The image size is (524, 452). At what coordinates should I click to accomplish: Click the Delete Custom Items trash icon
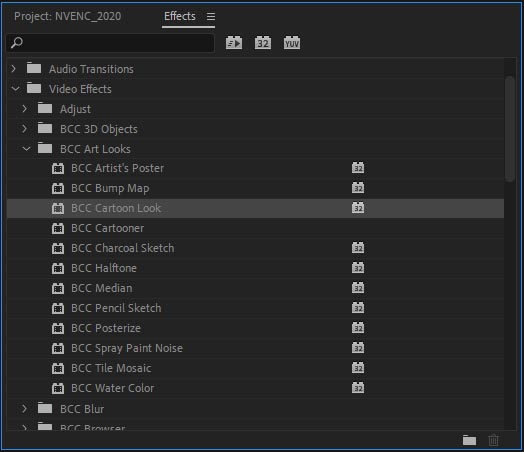coord(493,440)
